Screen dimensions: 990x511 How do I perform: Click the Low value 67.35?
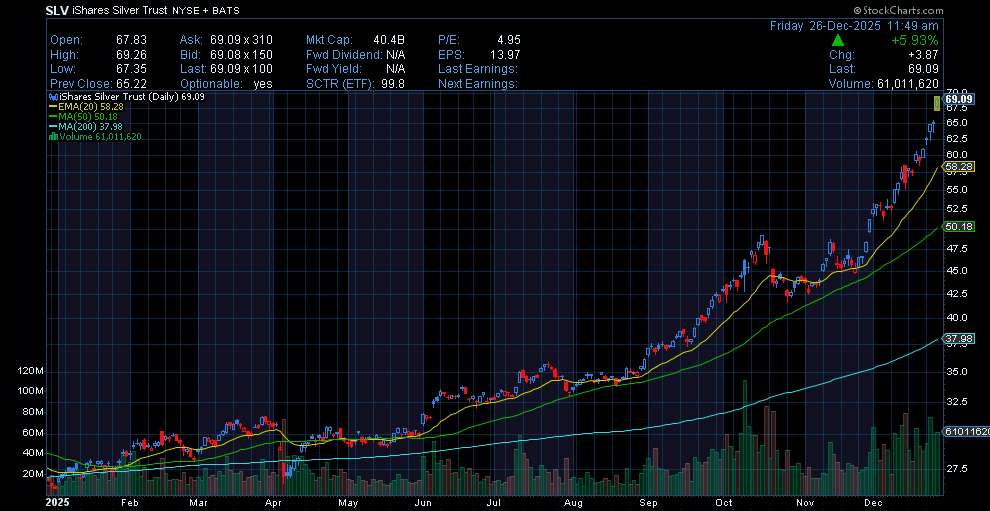pos(131,69)
